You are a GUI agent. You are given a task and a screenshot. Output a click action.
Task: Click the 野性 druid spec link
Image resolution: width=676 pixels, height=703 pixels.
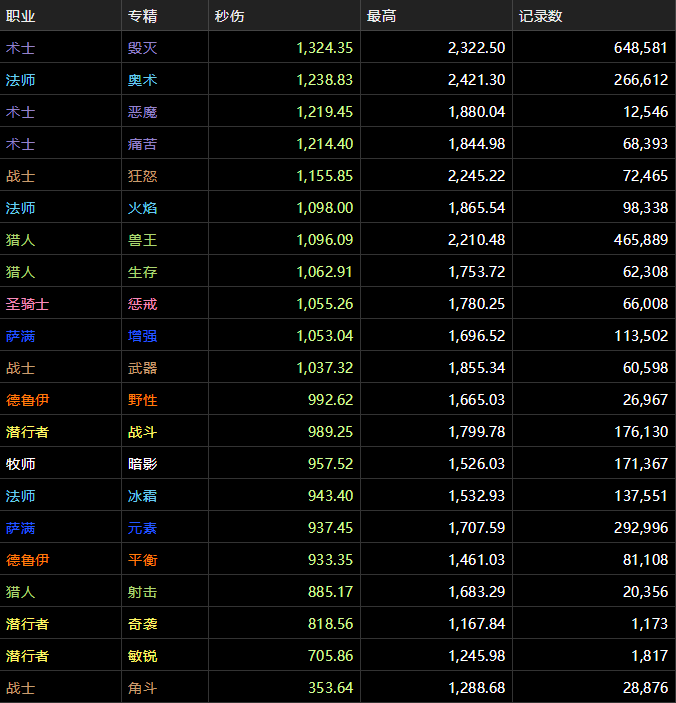tap(142, 400)
